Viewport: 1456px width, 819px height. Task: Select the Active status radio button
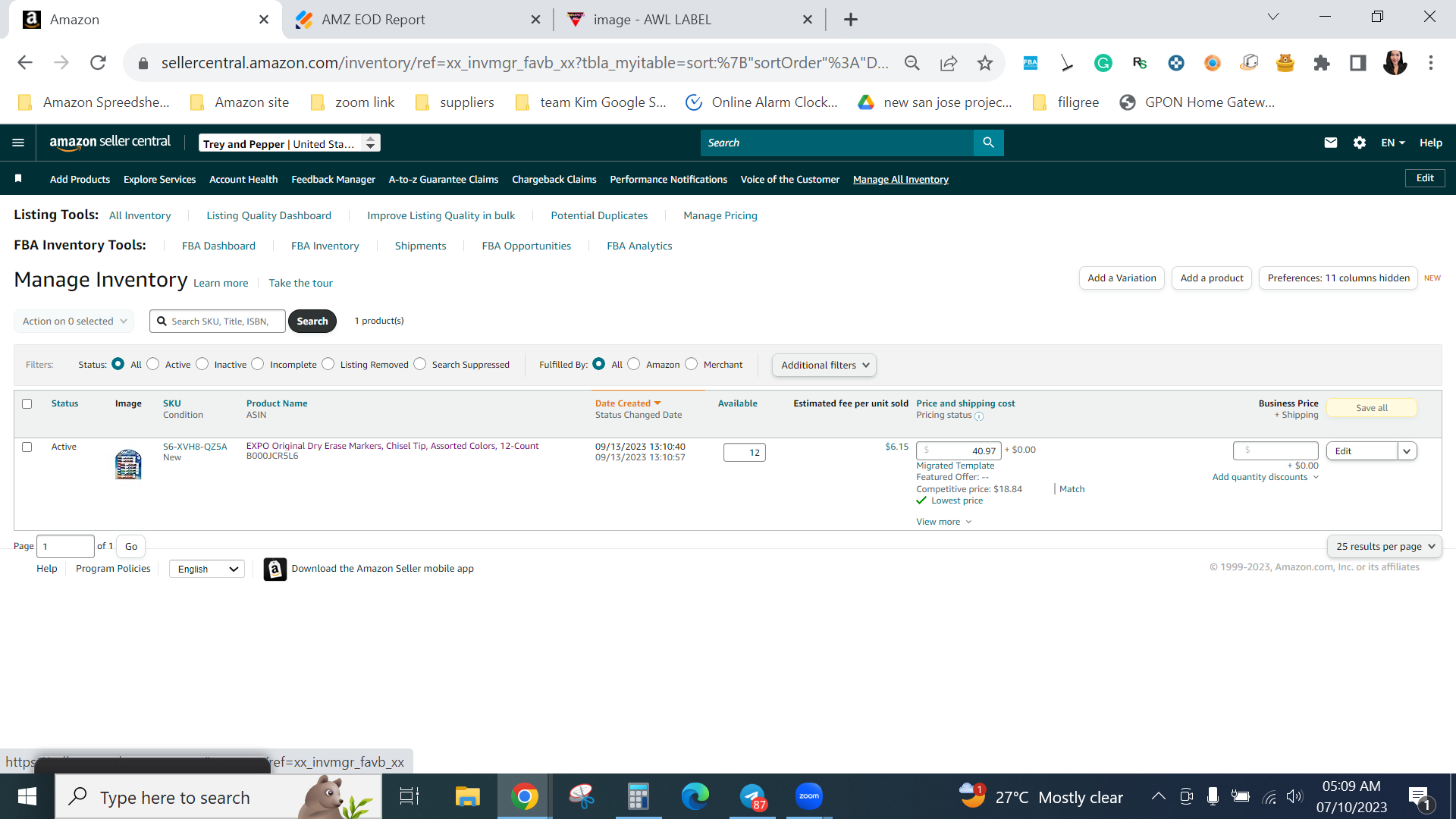click(153, 364)
